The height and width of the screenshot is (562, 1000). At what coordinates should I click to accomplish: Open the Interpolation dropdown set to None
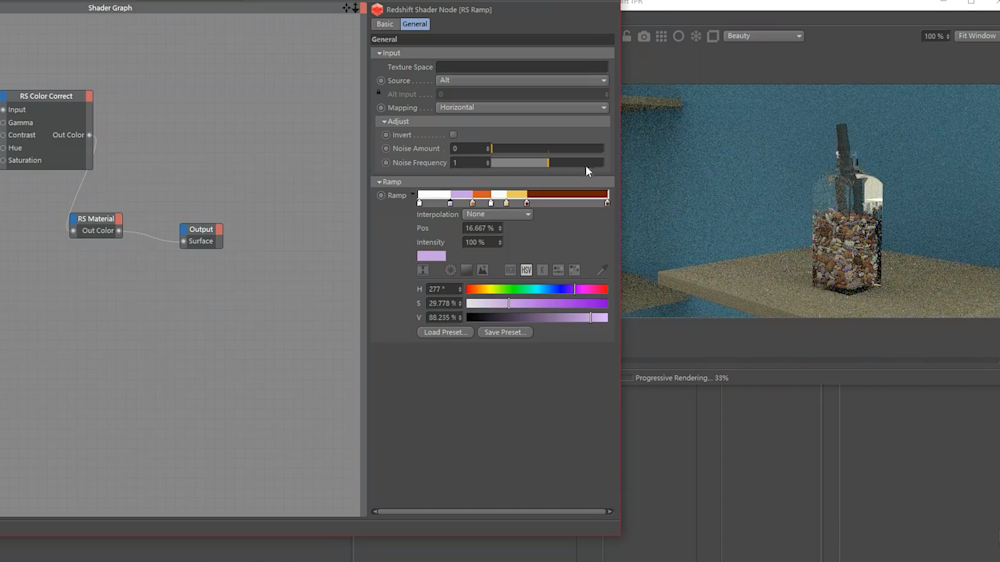point(497,214)
